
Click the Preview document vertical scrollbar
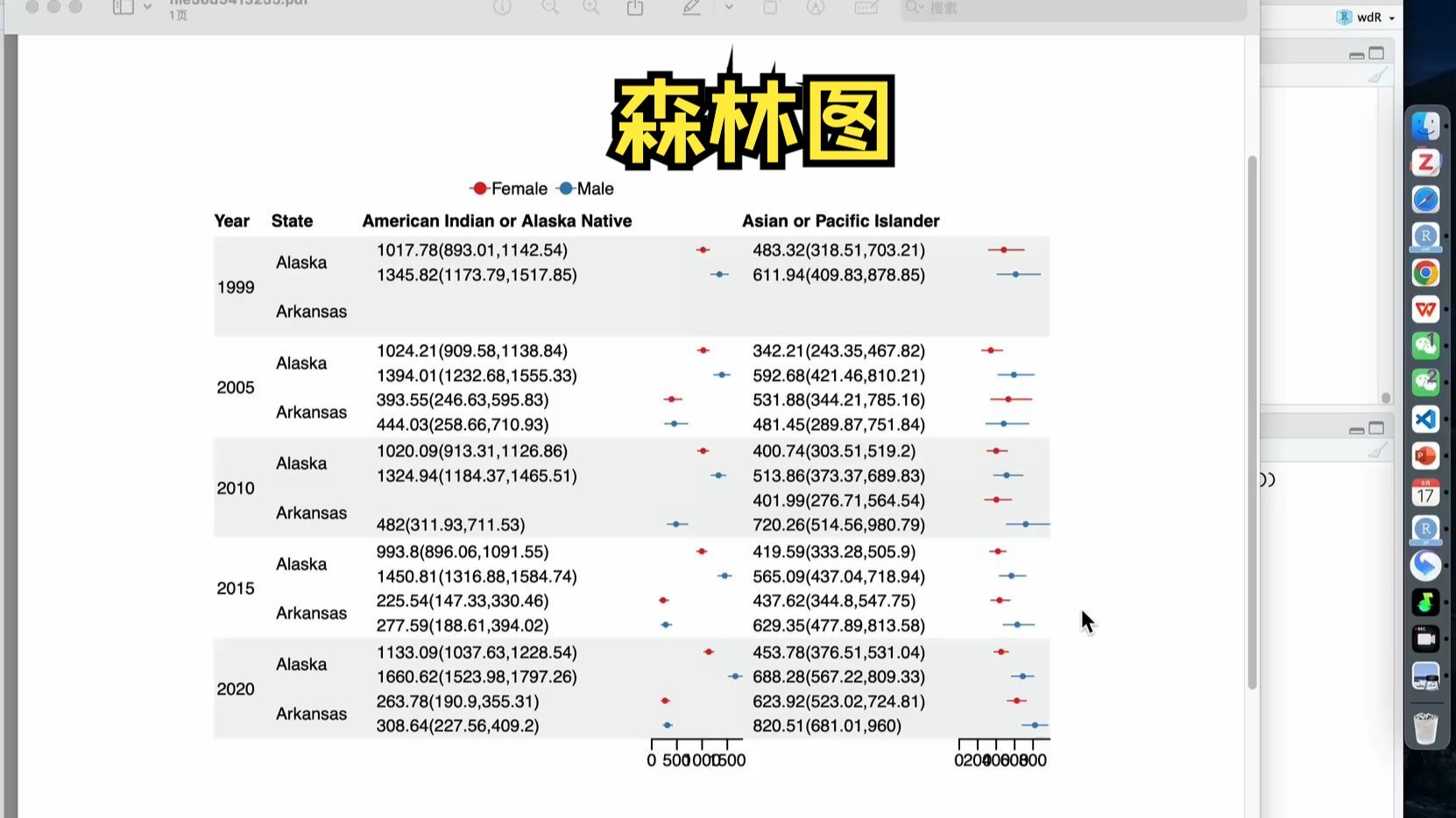(1253, 422)
